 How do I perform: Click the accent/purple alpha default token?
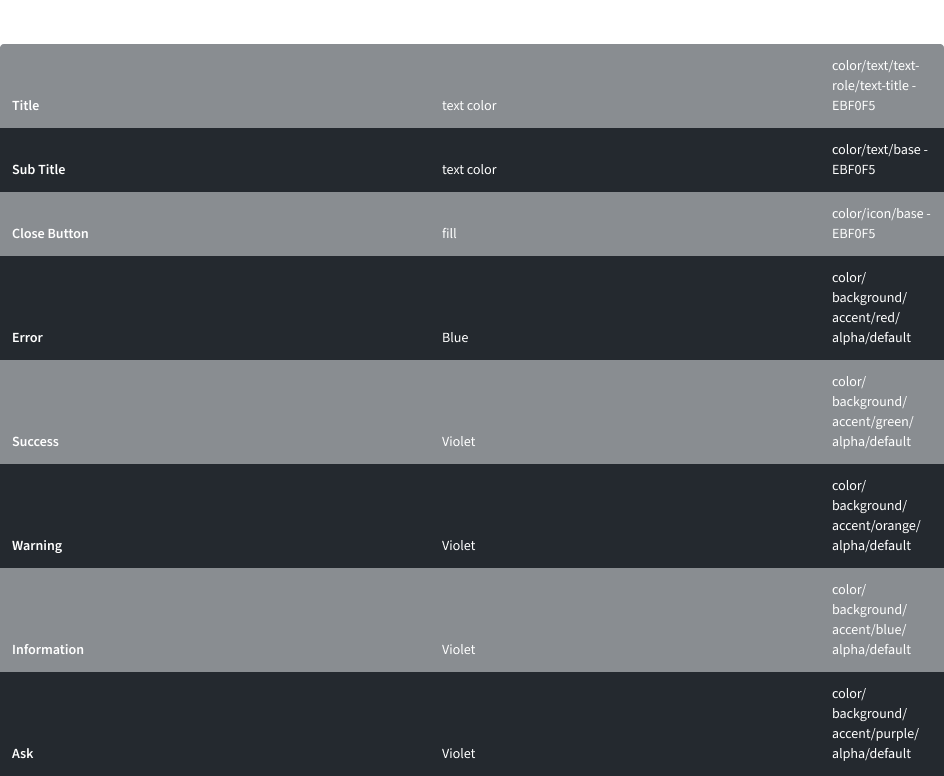click(875, 723)
